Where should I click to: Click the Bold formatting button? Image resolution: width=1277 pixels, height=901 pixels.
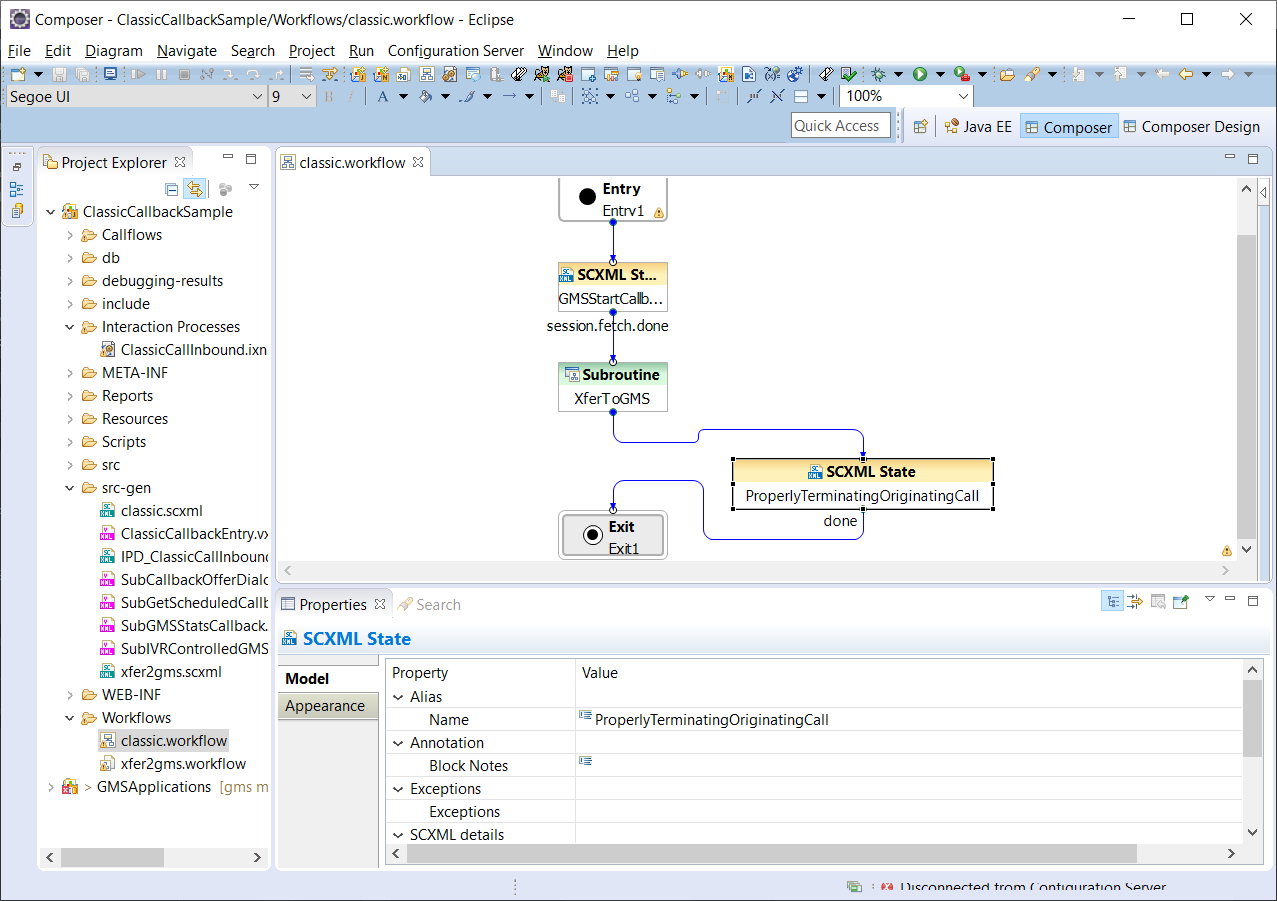click(328, 96)
